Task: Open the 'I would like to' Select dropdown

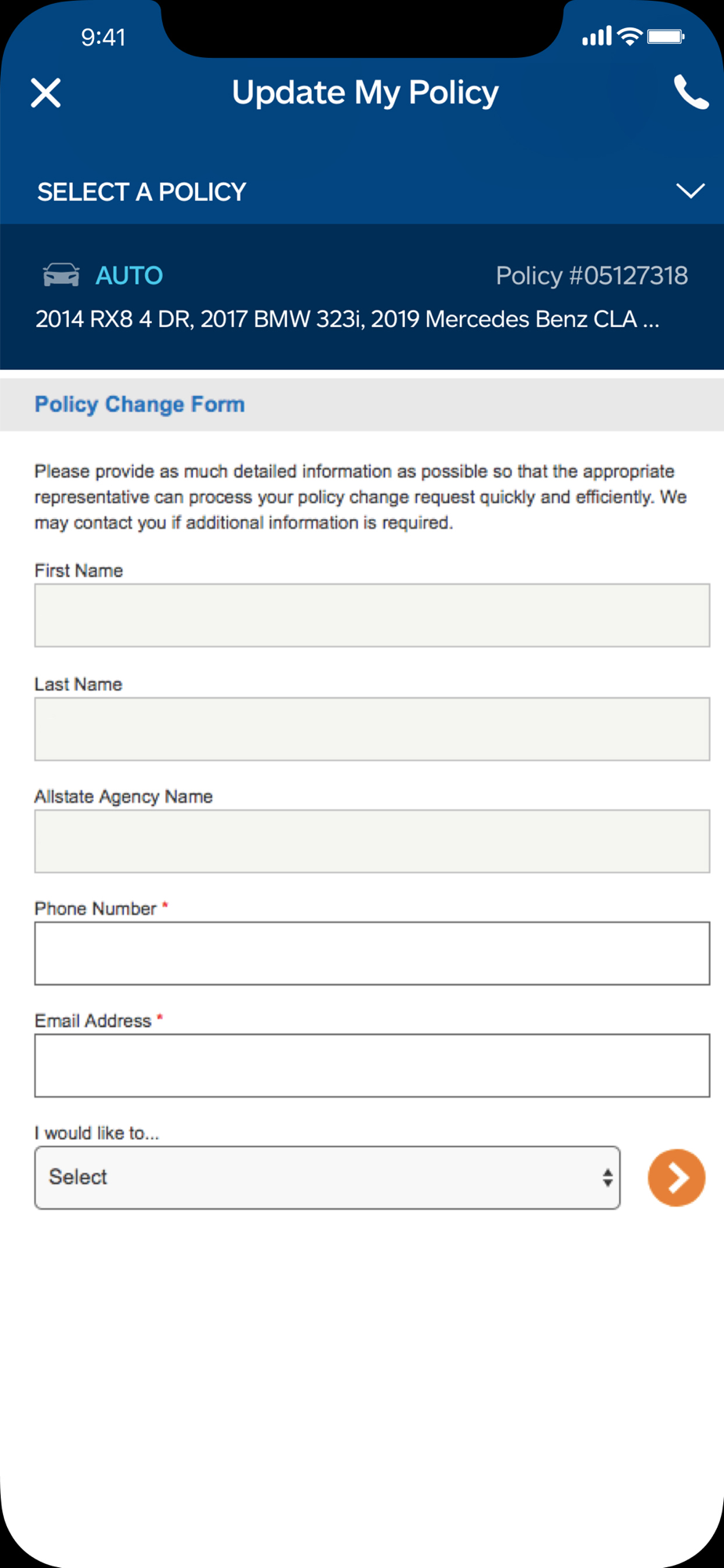Action: (x=328, y=1178)
